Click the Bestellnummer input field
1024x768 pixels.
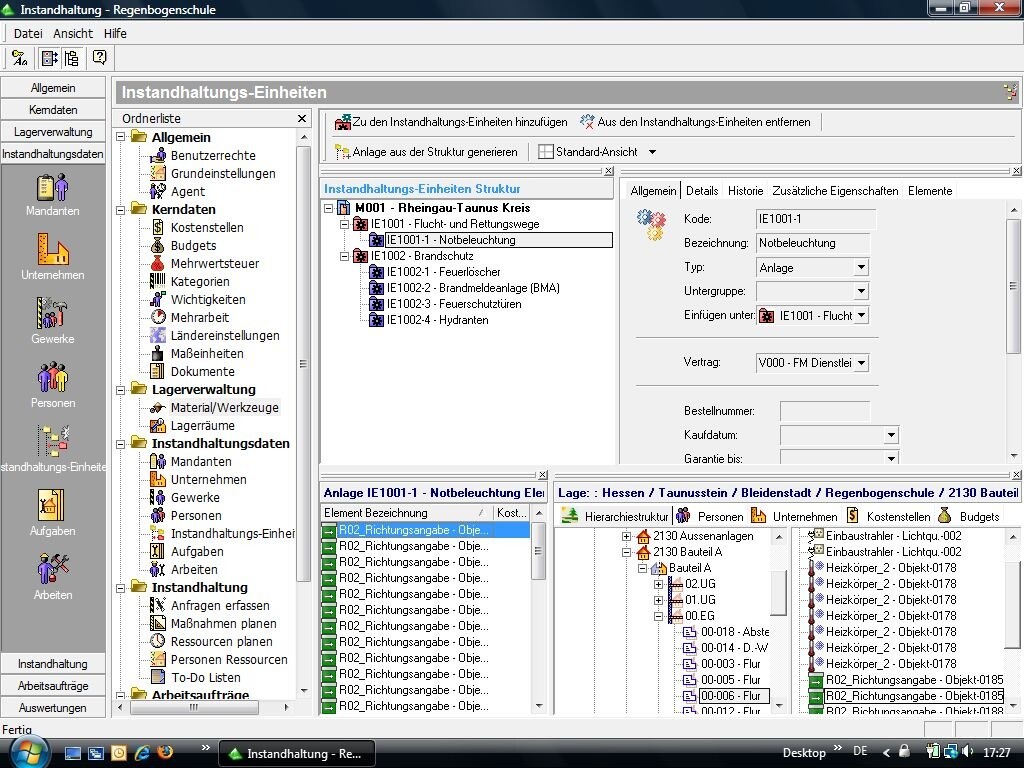825,411
